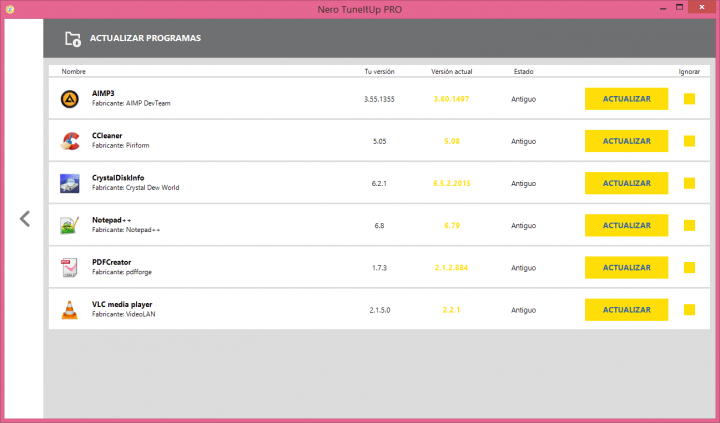Click the AIMP3 application icon

70,99
